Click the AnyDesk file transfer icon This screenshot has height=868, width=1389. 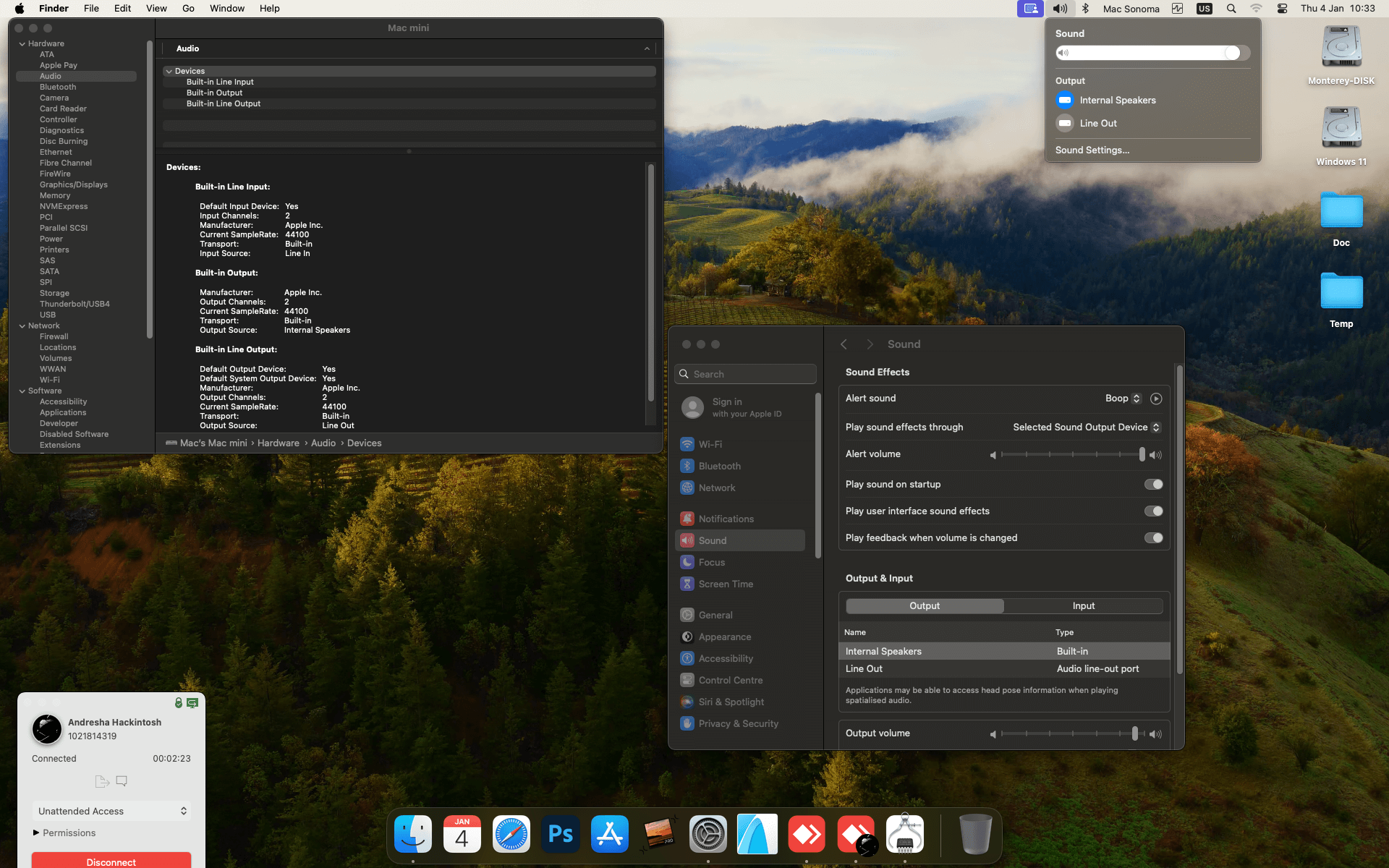[102, 781]
